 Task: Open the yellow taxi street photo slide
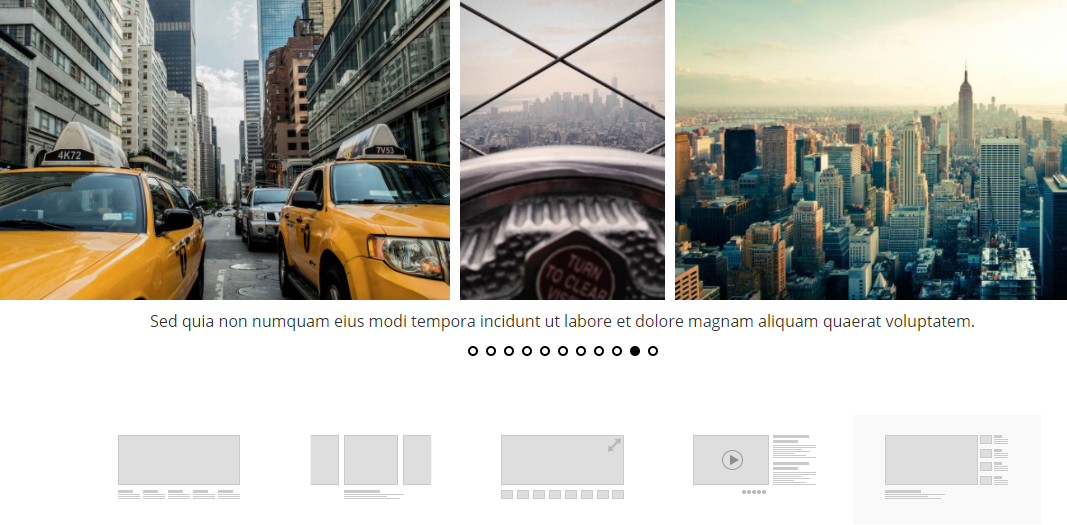(225, 150)
